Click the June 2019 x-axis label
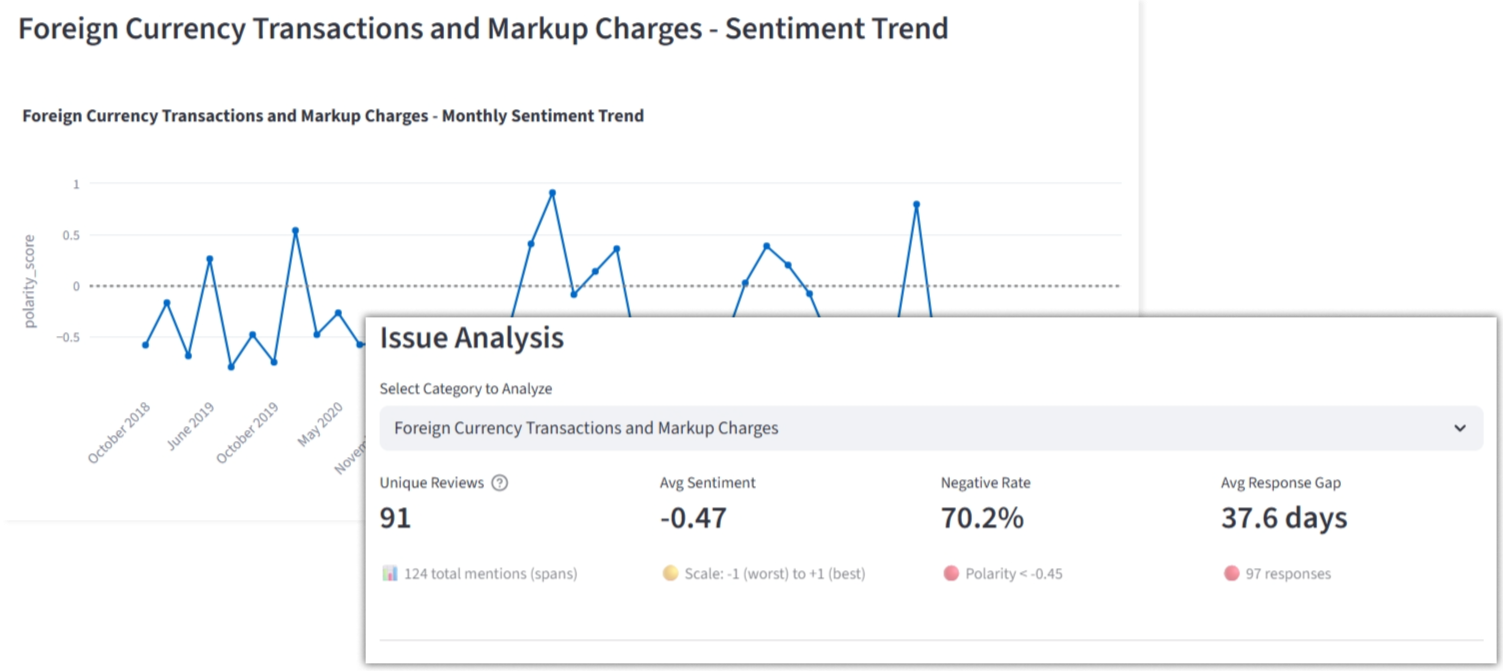 coord(191,426)
